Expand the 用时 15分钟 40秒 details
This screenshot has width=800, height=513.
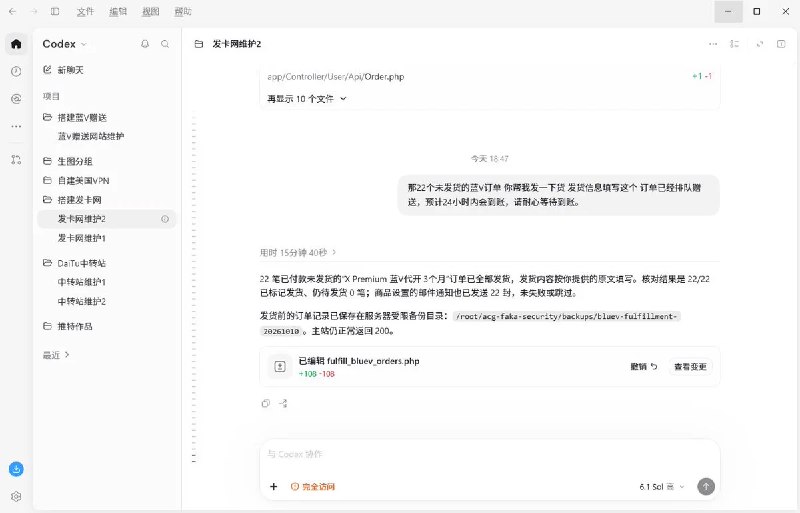298,252
